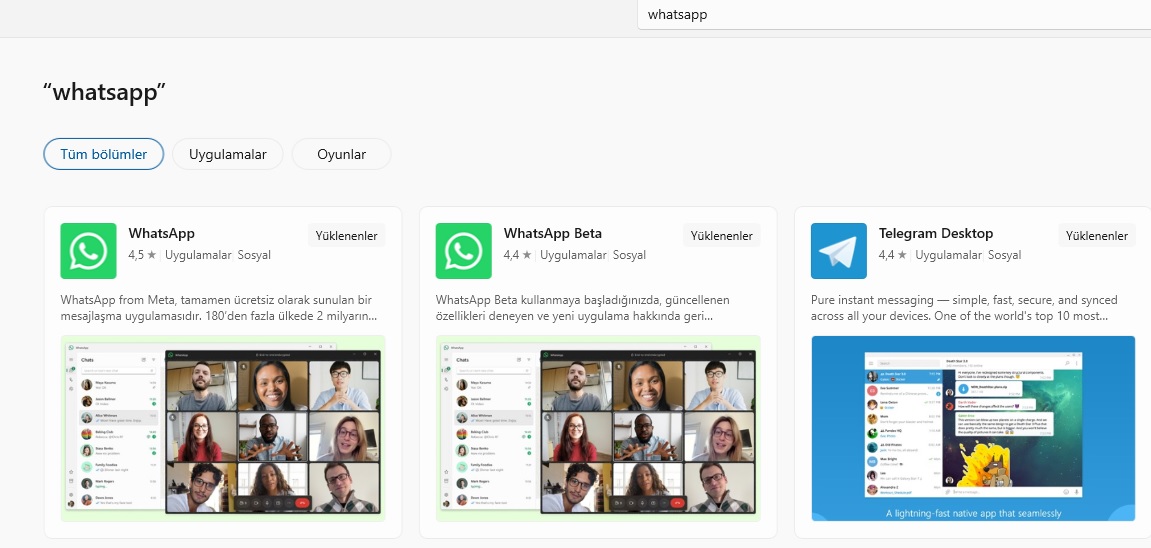Click the Telegram Desktop title text
The height and width of the screenshot is (548, 1151).
pos(936,233)
